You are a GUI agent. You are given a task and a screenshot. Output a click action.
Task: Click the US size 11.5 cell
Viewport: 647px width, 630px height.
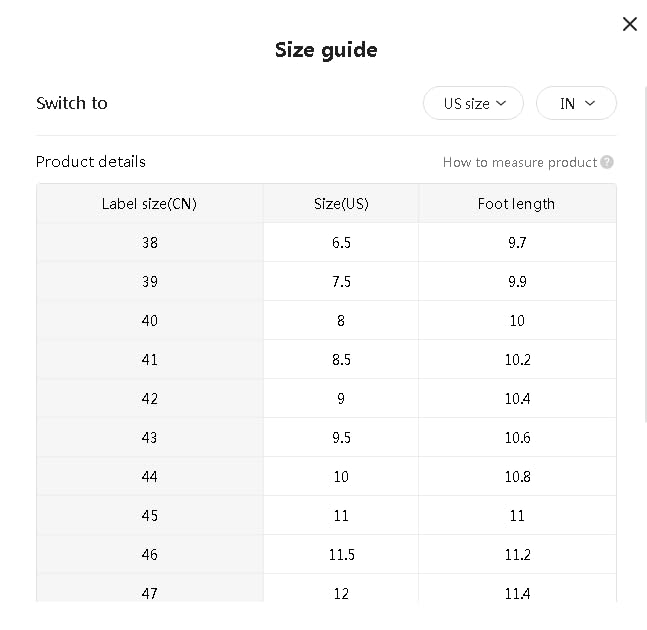tap(341, 555)
